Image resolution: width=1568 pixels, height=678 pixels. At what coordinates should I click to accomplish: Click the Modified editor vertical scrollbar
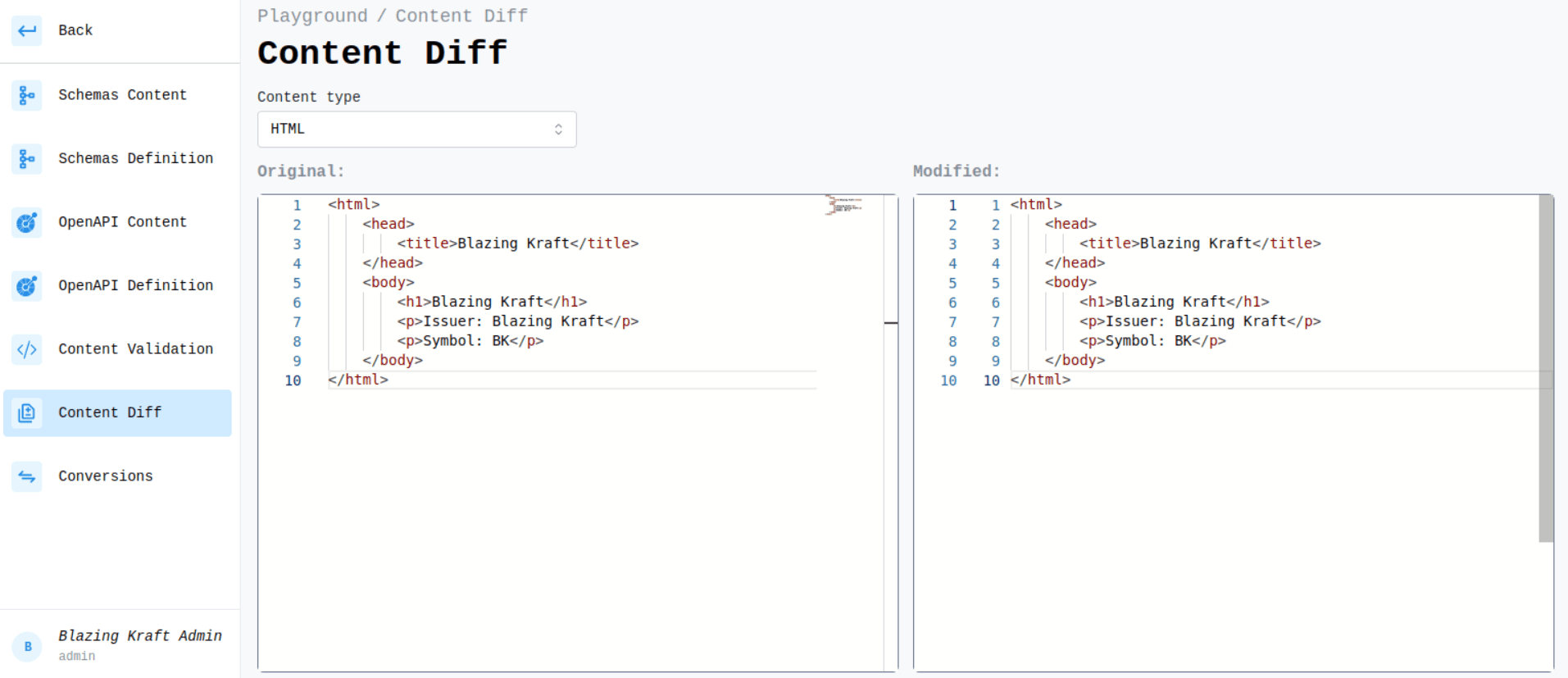1546,369
